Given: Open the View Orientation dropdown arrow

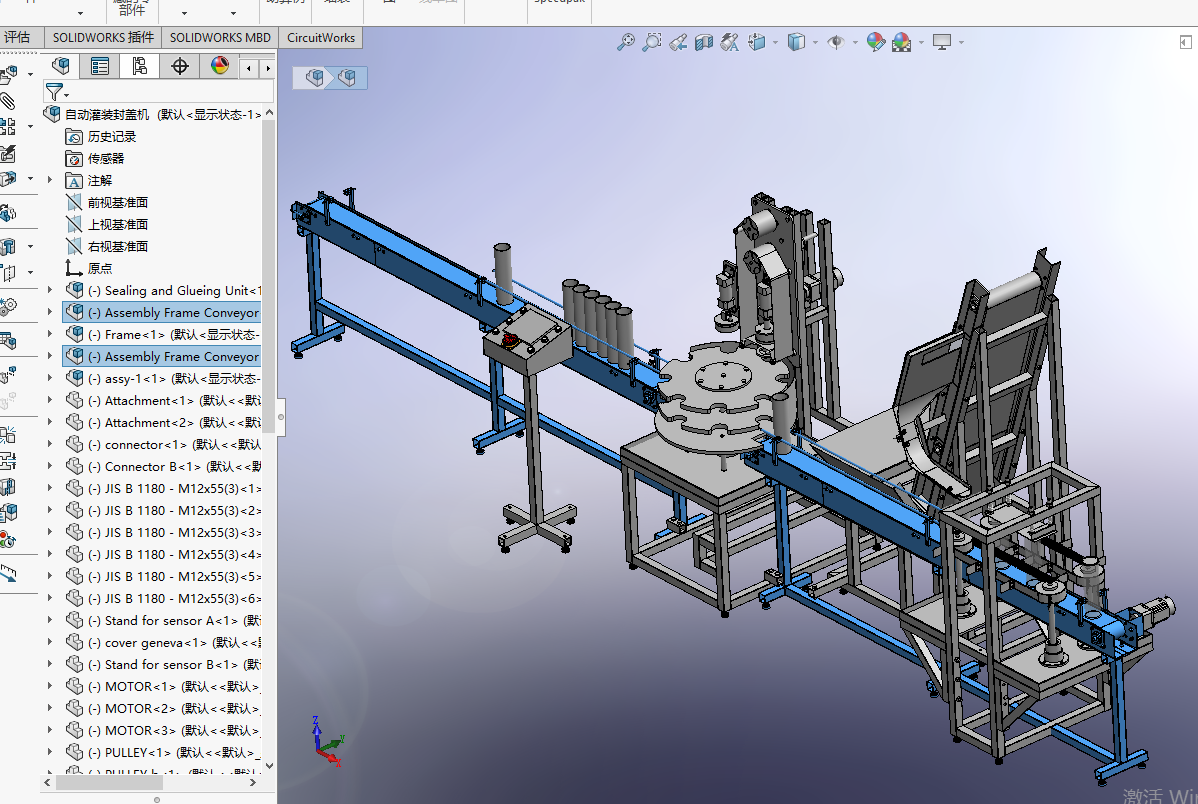Looking at the screenshot, I should pos(775,43).
